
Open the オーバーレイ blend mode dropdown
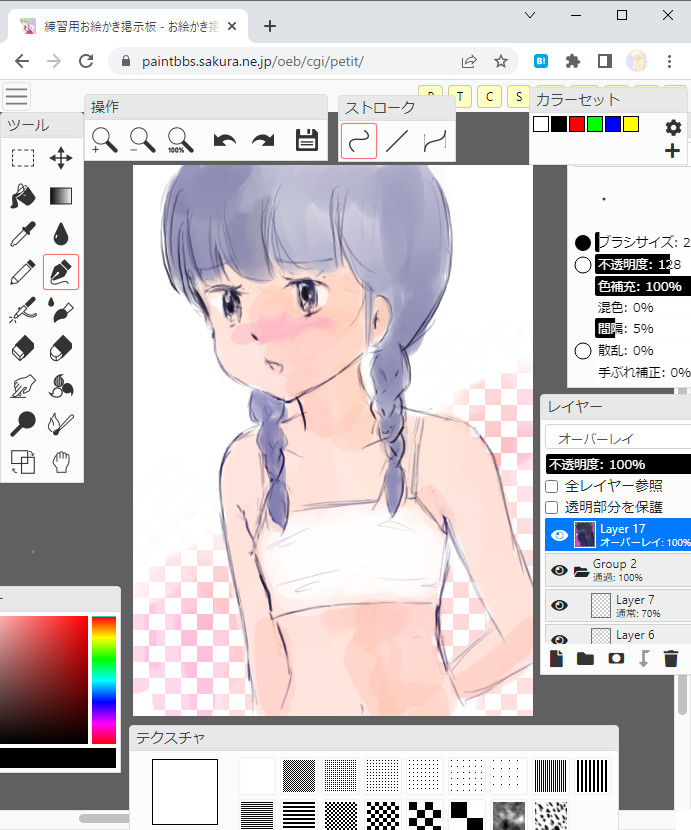pos(618,439)
